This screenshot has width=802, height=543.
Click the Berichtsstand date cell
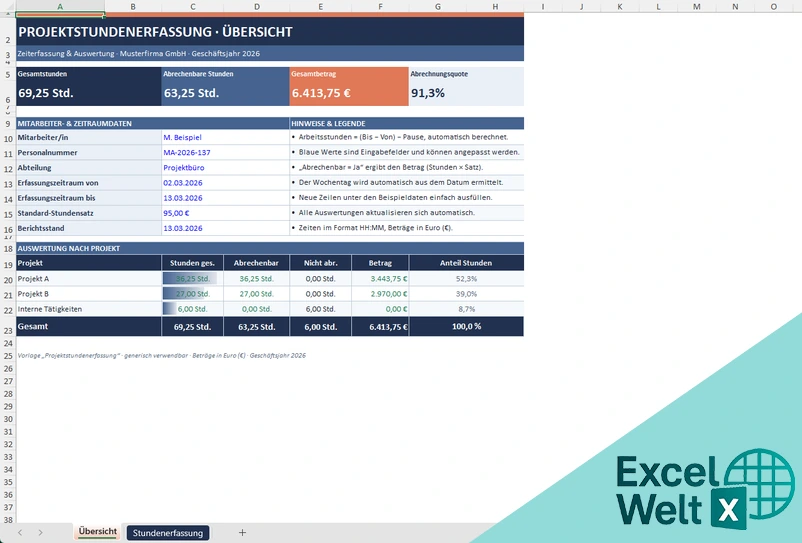tap(225, 228)
